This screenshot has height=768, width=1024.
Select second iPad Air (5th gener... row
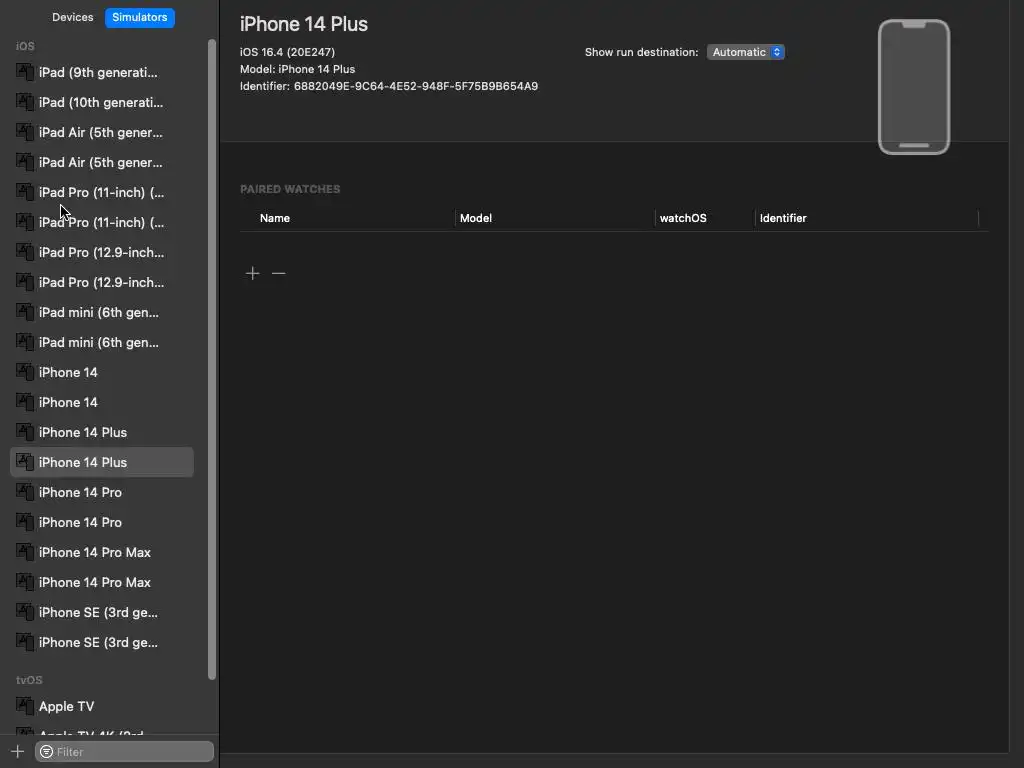[x=102, y=163]
